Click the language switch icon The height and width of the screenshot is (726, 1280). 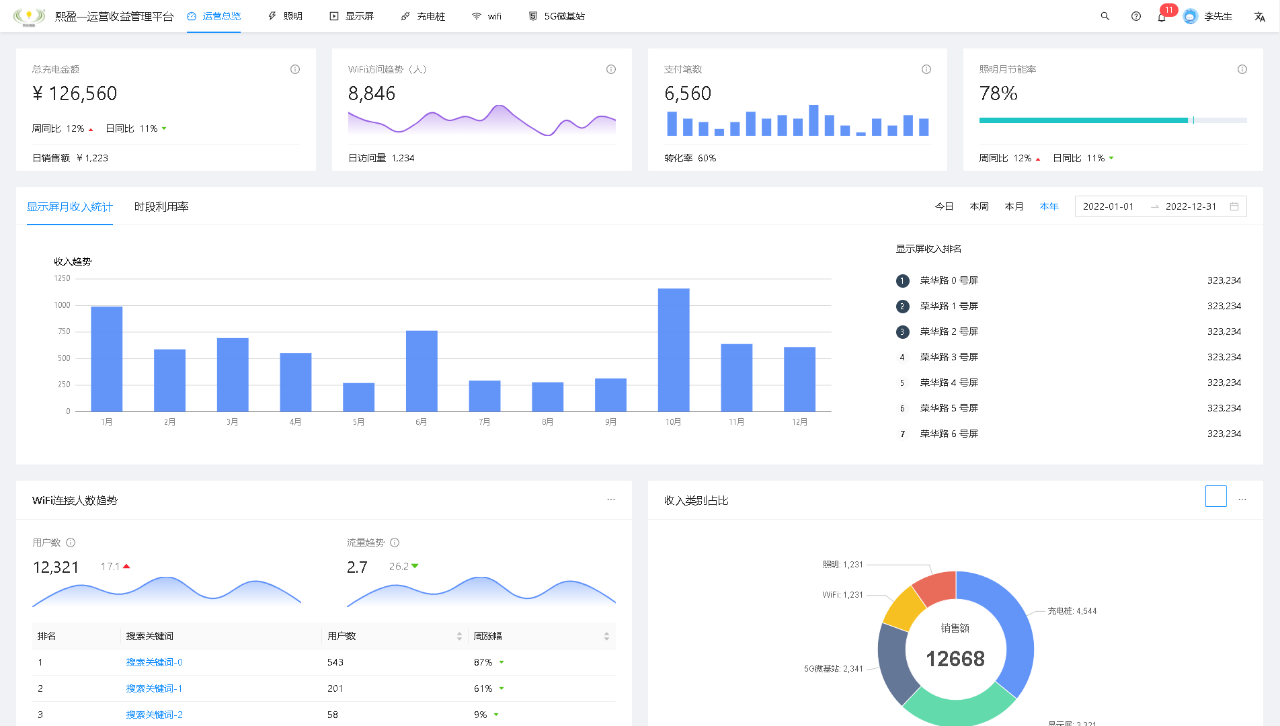click(1259, 16)
